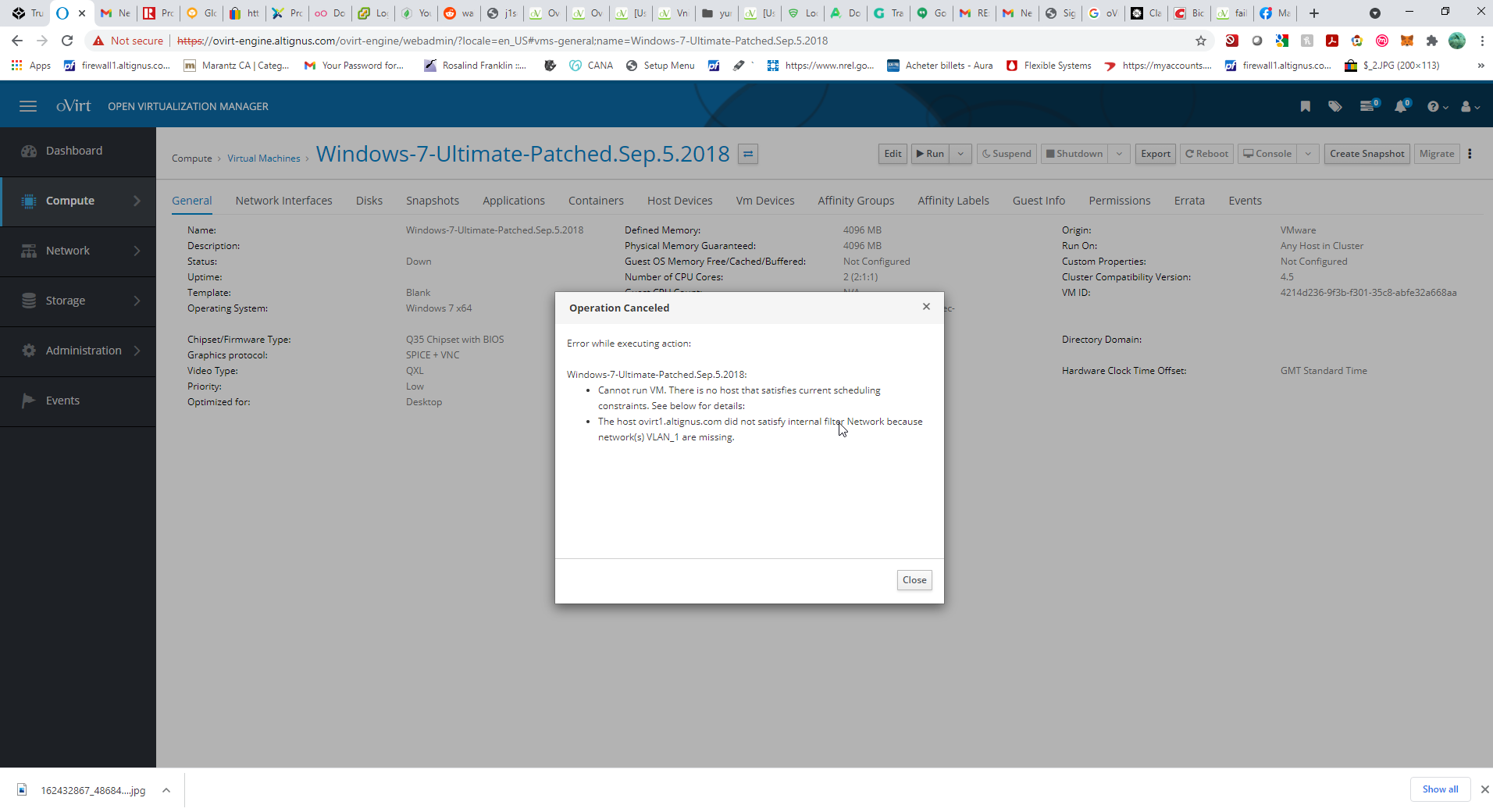Open the help question mark menu
1493x812 pixels.
[x=1435, y=106]
